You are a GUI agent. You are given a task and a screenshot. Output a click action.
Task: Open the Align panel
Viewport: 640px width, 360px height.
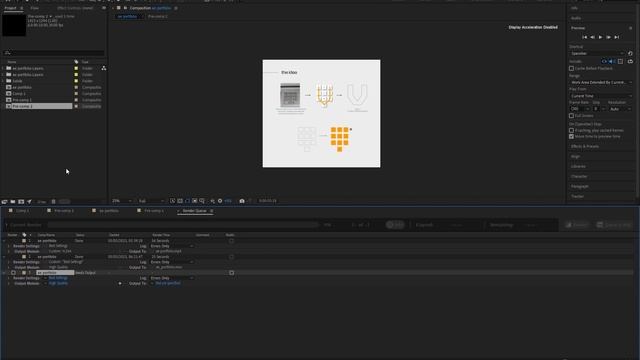point(576,157)
